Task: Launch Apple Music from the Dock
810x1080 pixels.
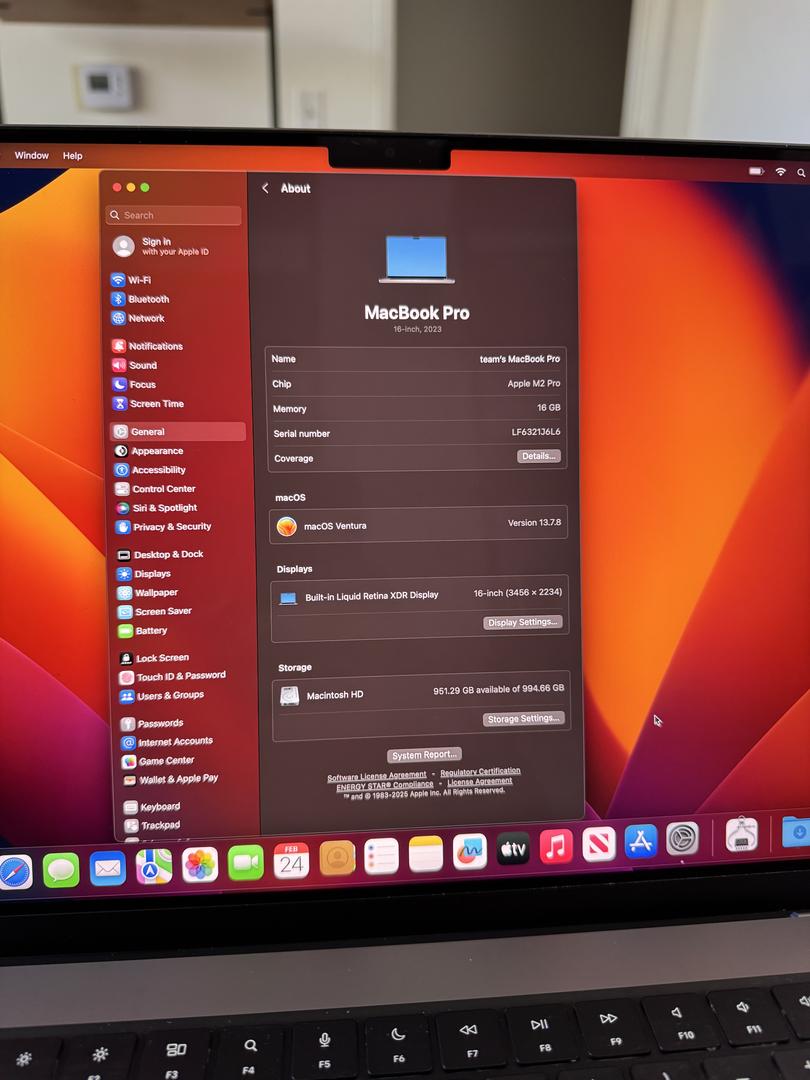Action: 556,846
